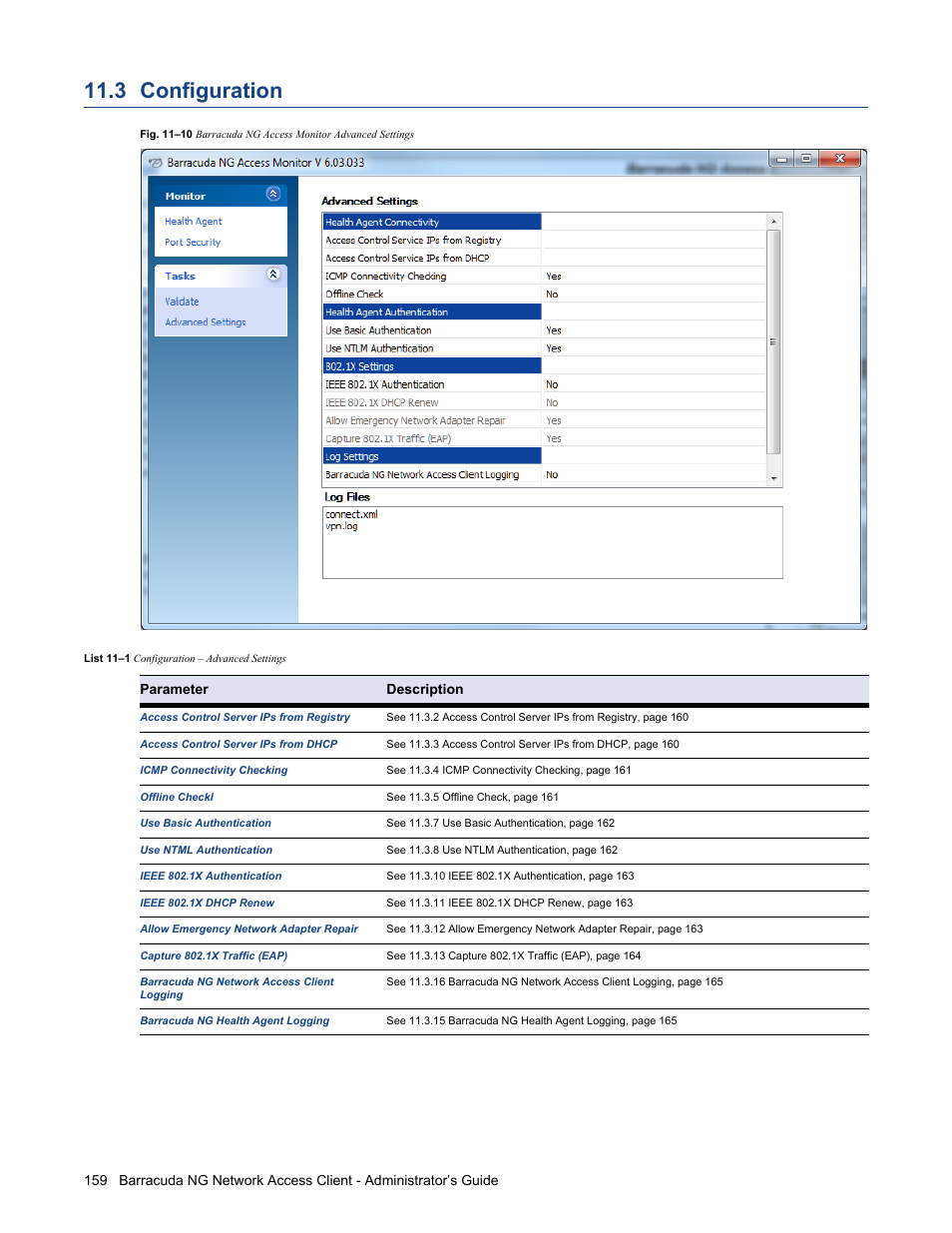
Task: Follow Capture 802.1X Traffic (EAP) parameter link
Action: coord(214,955)
